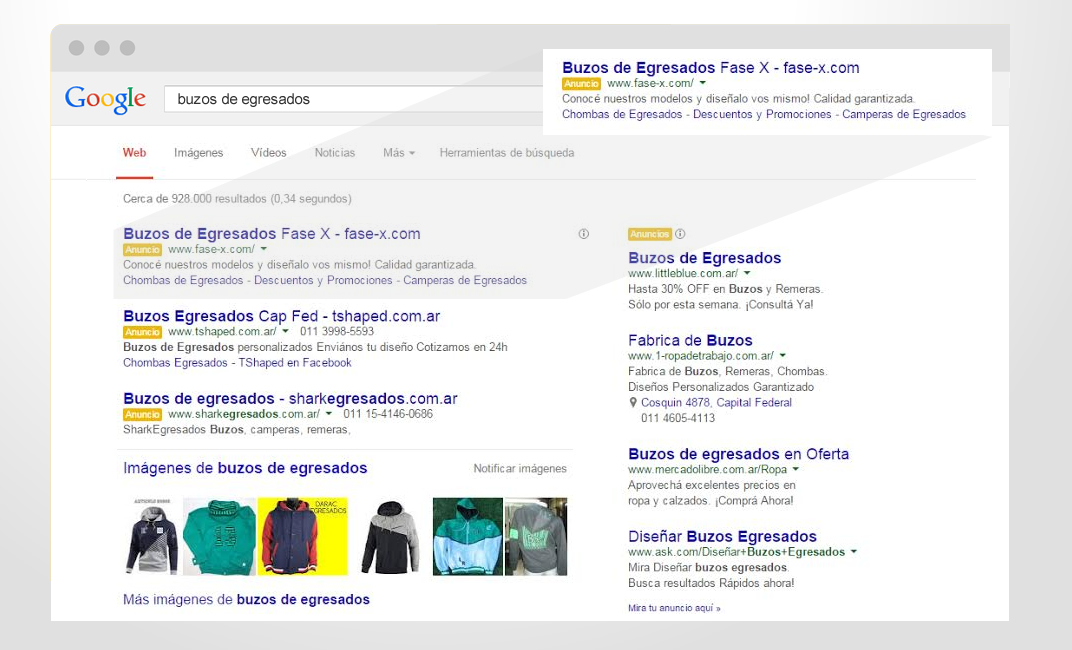Click the URL www.ask.com/Diseñar+Buzos+Egresados

(x=736, y=552)
